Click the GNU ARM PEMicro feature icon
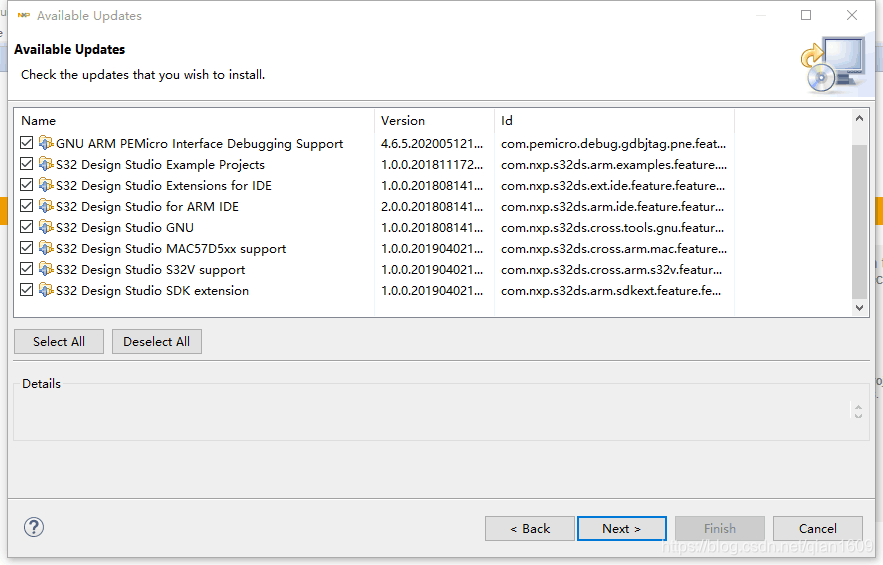883x565 pixels. pyautogui.click(x=46, y=144)
